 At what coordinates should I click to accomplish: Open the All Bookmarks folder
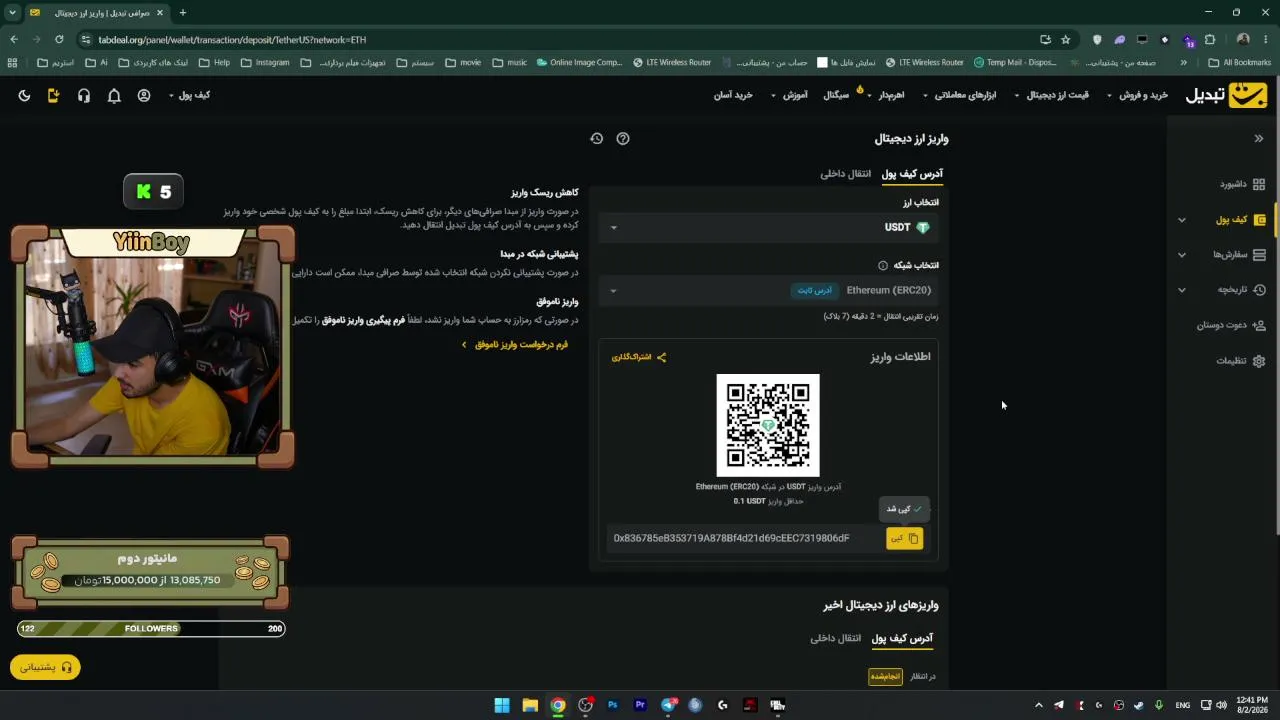click(x=1240, y=63)
